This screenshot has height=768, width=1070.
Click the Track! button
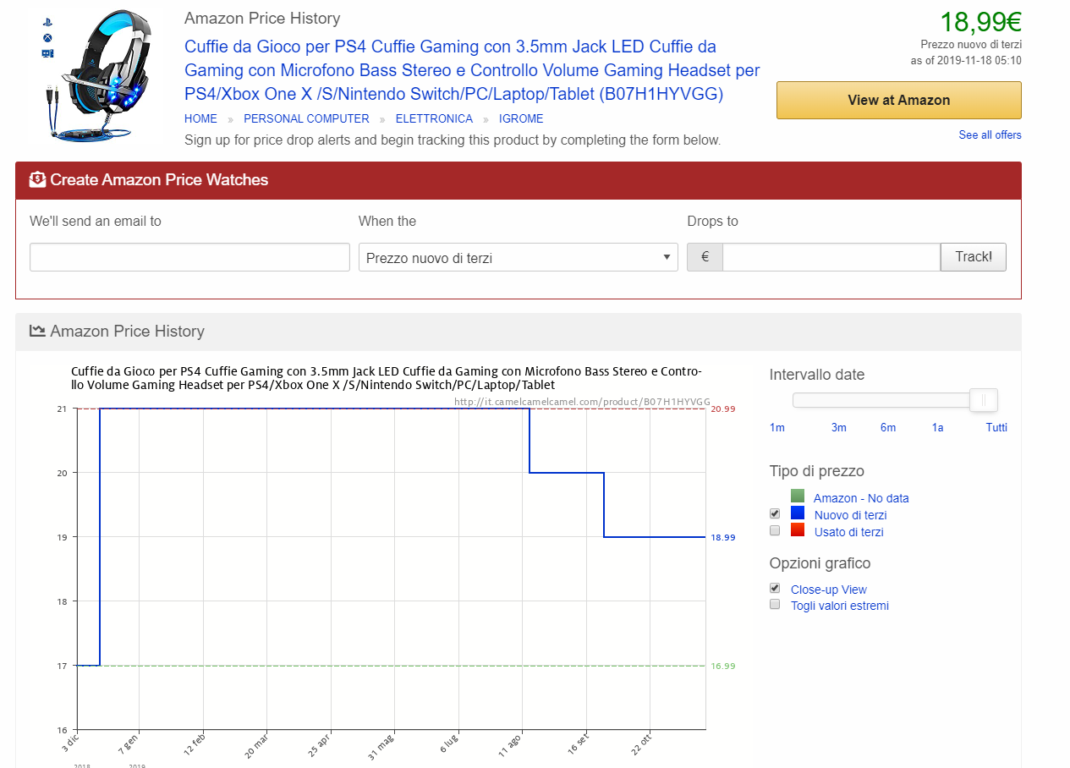(973, 257)
